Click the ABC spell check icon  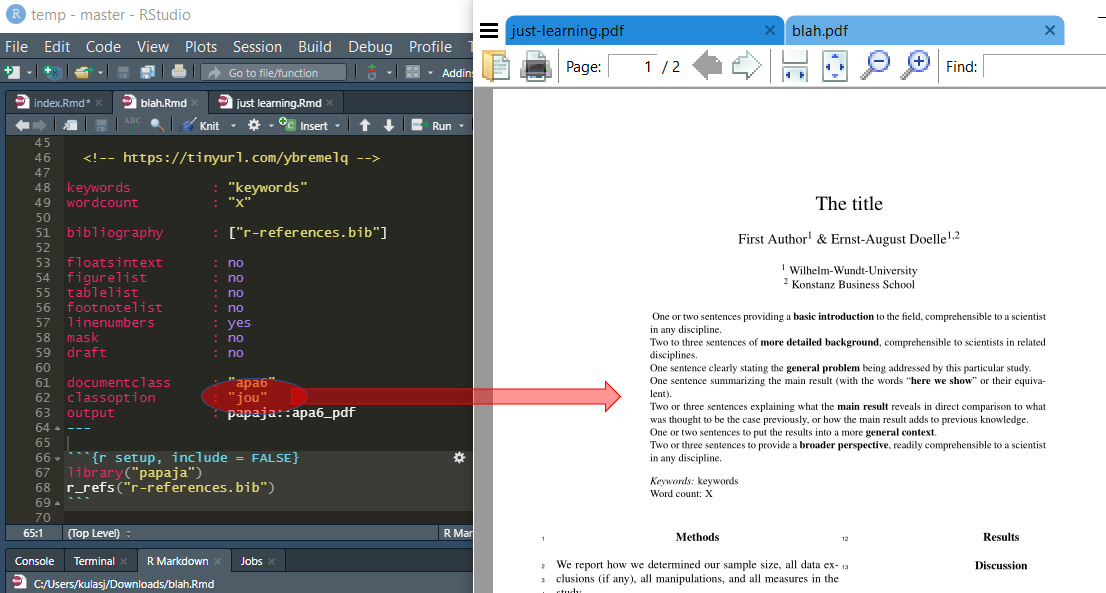[132, 125]
